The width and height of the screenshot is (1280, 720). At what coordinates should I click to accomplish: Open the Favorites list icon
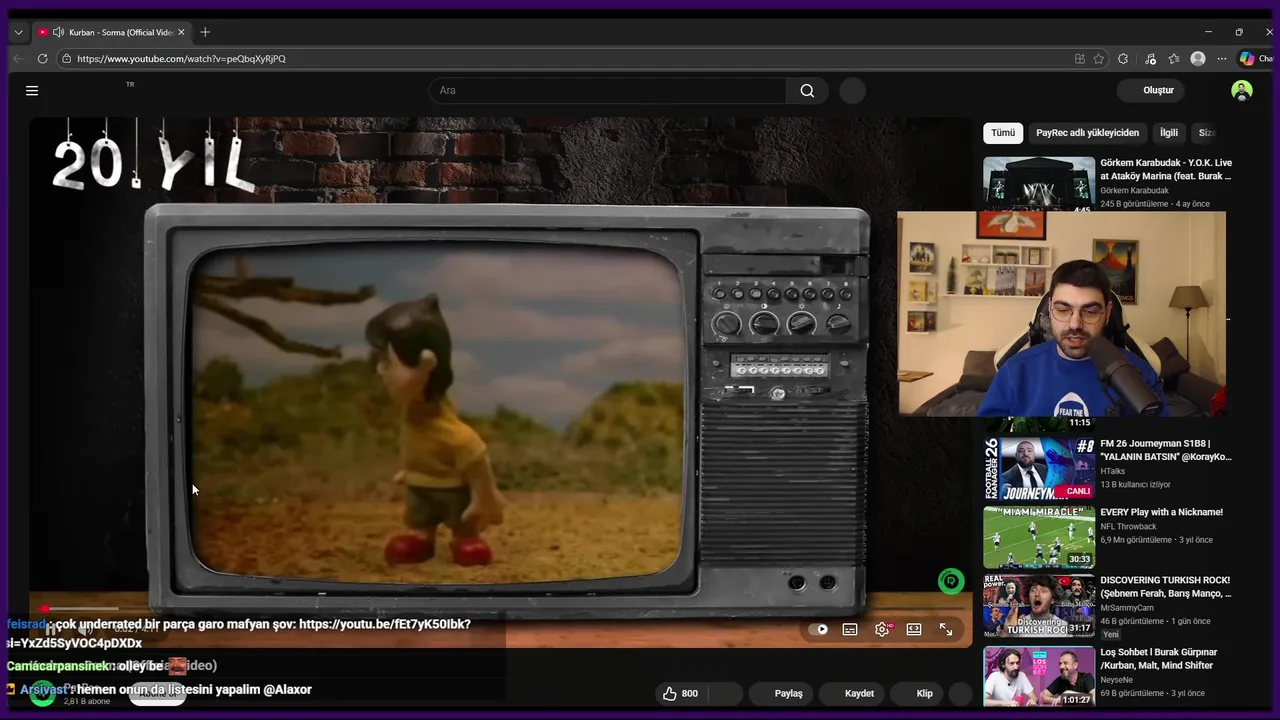(x=1174, y=59)
